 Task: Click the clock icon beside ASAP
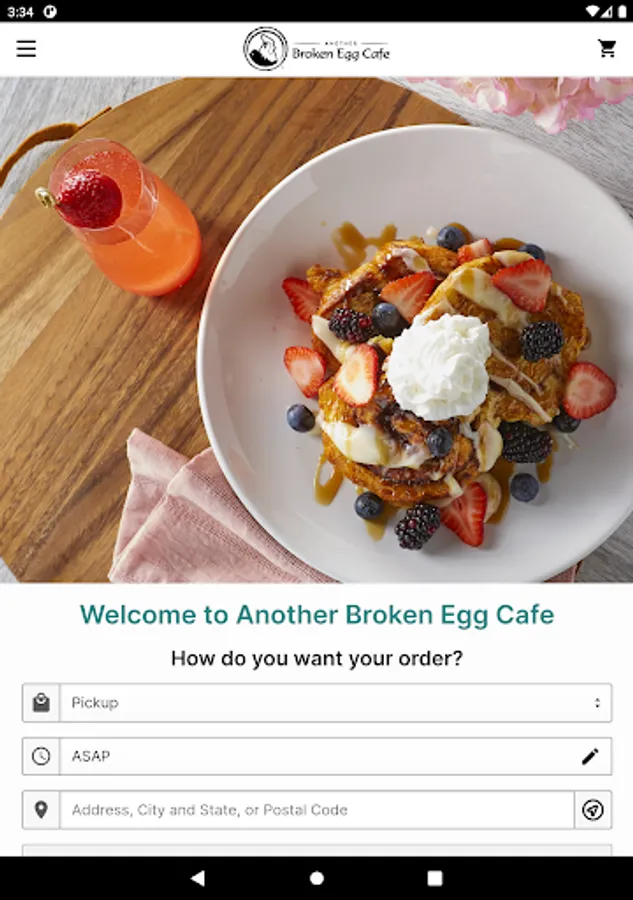41,757
